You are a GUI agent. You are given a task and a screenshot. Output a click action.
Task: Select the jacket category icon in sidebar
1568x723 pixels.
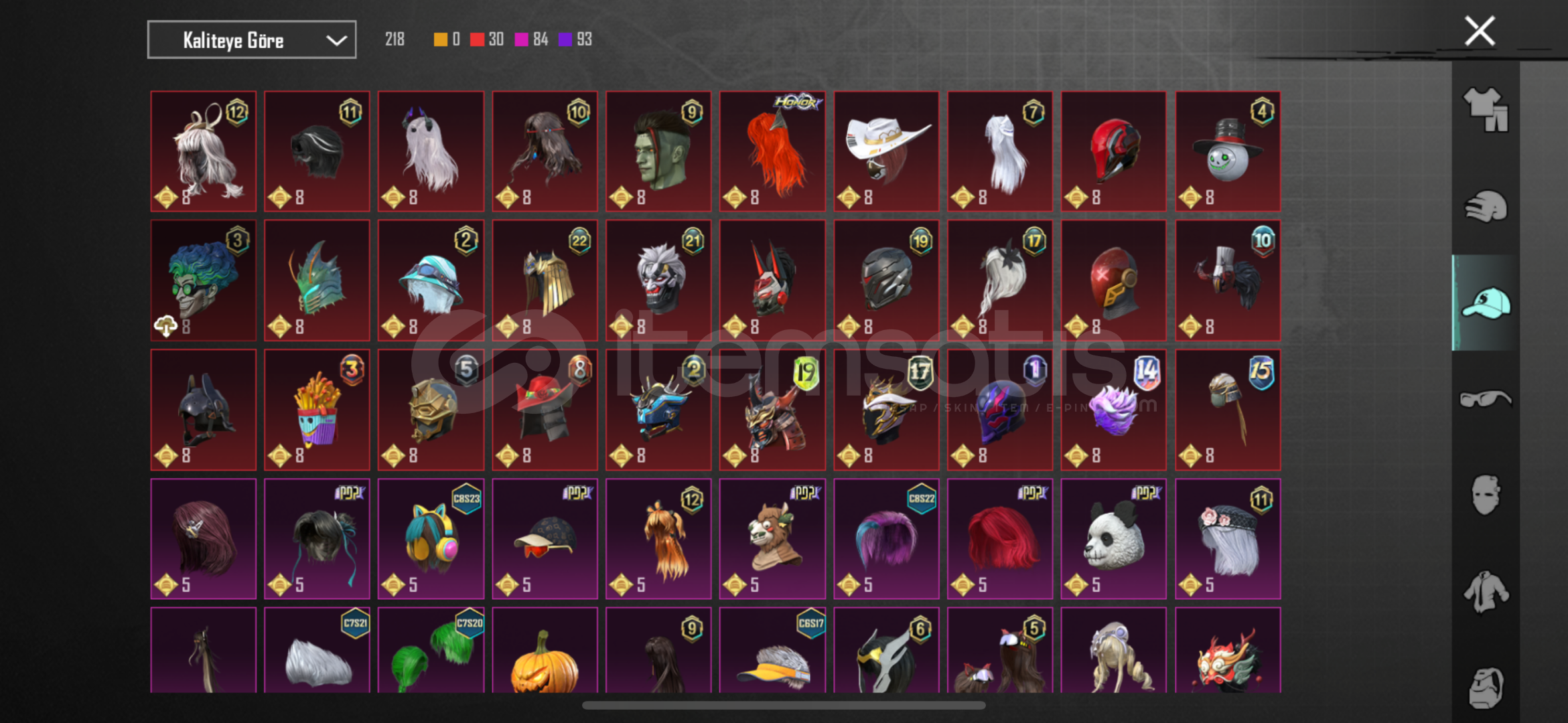(x=1486, y=592)
